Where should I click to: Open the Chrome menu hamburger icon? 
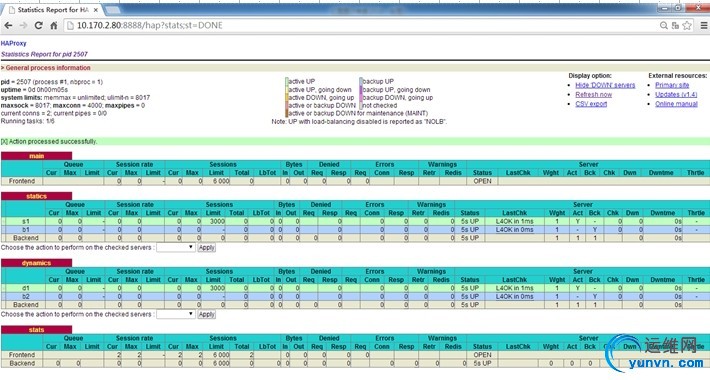tap(704, 25)
